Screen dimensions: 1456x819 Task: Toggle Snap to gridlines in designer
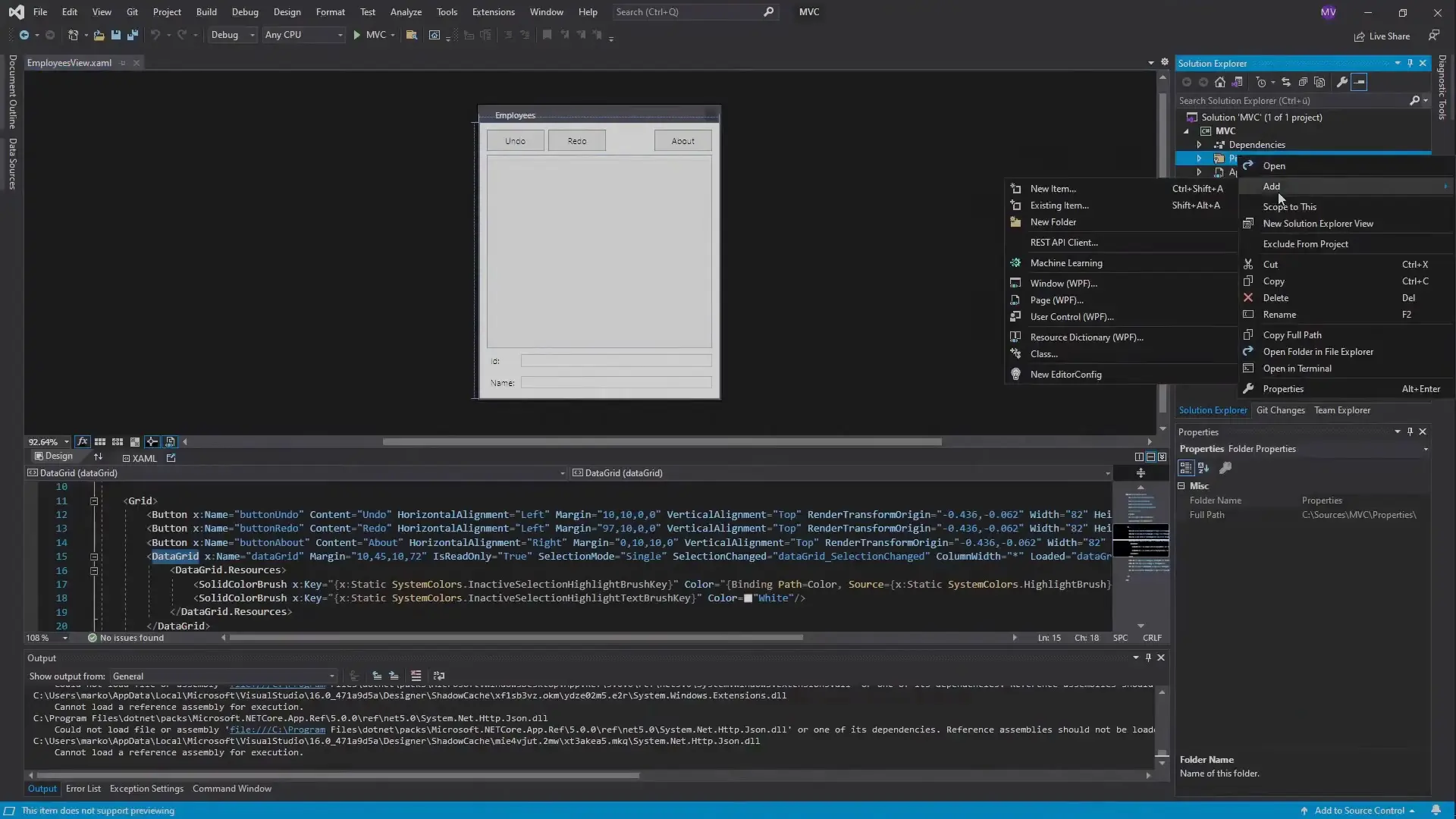[x=118, y=441]
